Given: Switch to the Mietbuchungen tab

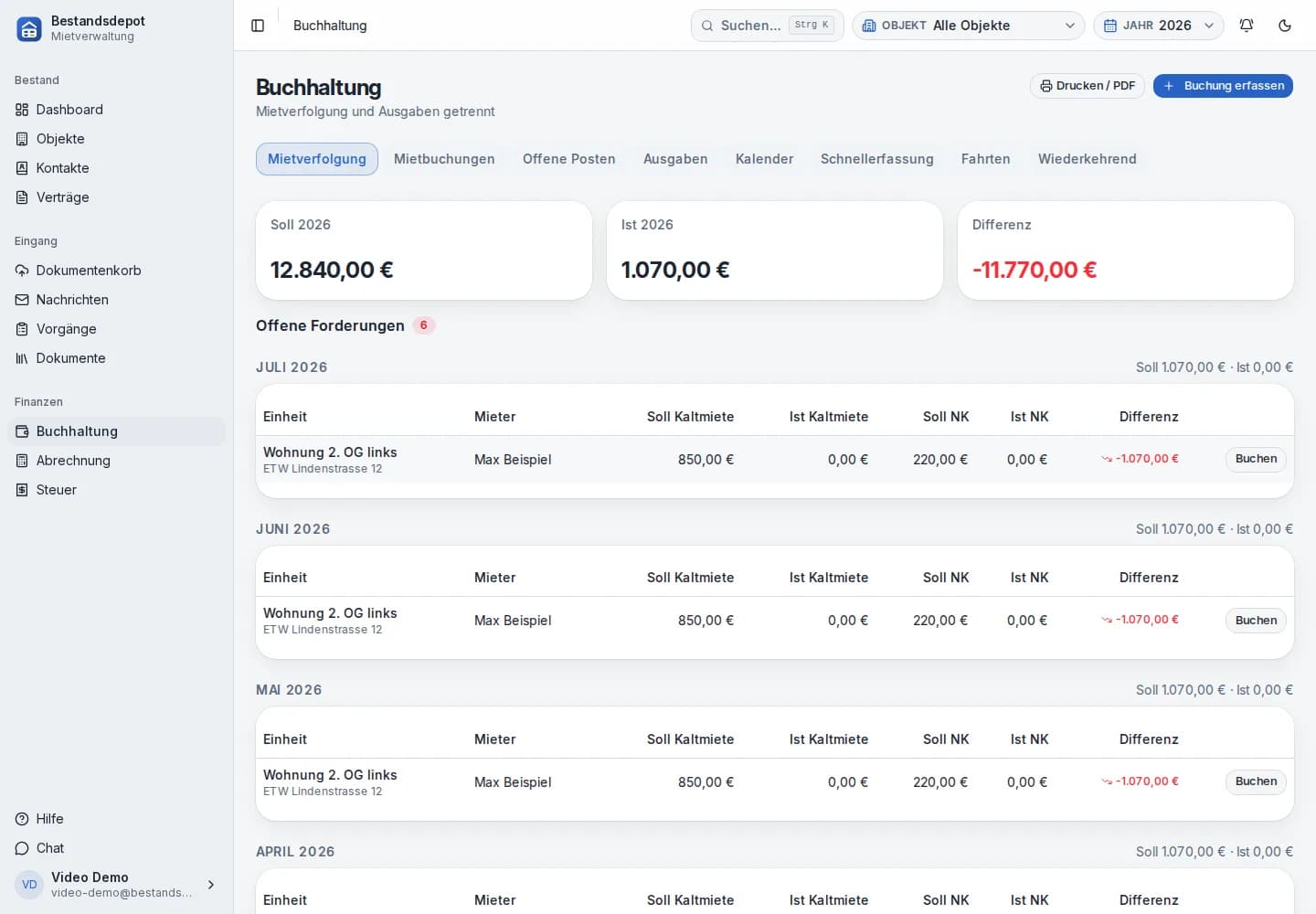Looking at the screenshot, I should tap(444, 159).
